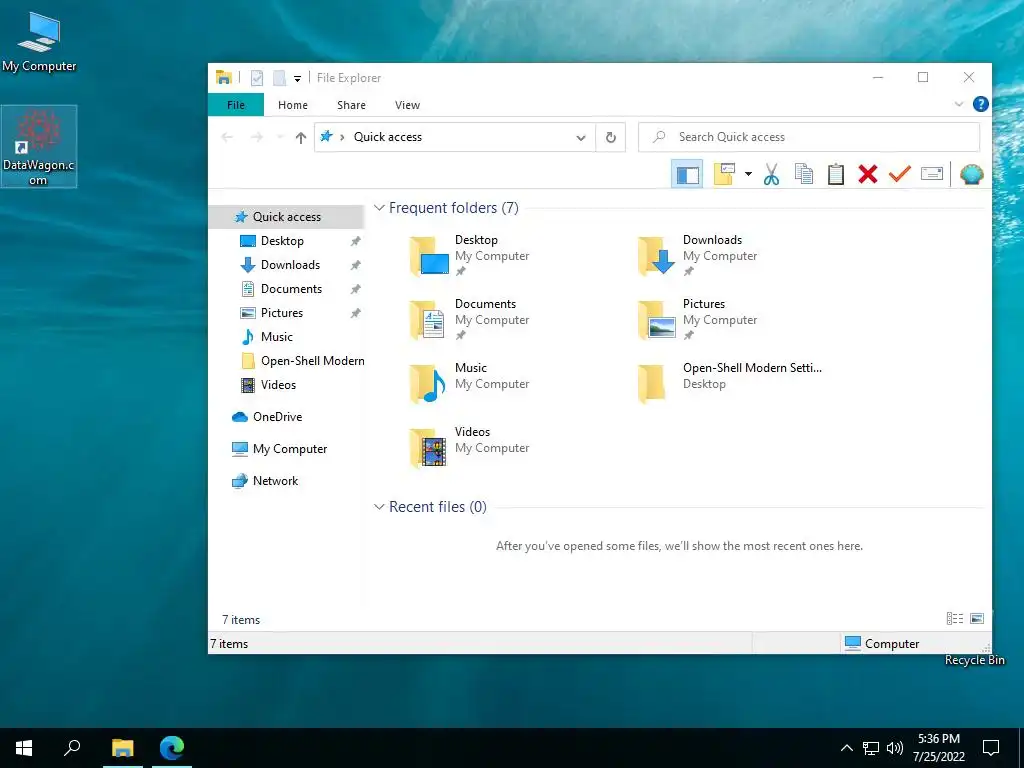Click the Cut scissors icon
This screenshot has width=1024, height=768.
pos(771,174)
